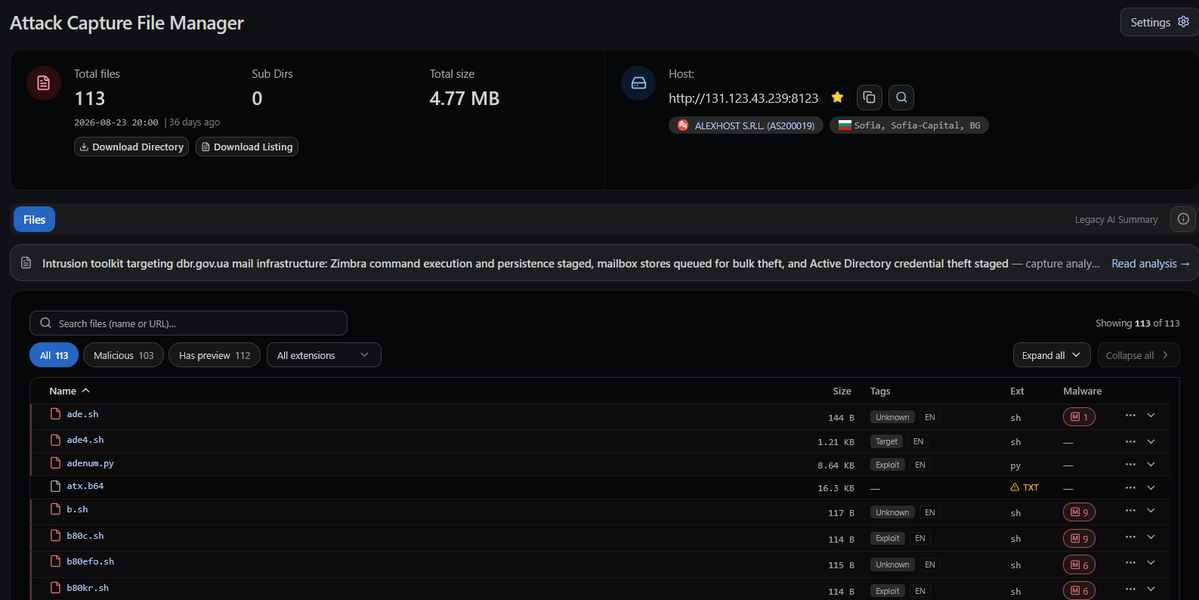Click the Target tag on ade4.sh
This screenshot has height=600, width=1199.
click(887, 442)
